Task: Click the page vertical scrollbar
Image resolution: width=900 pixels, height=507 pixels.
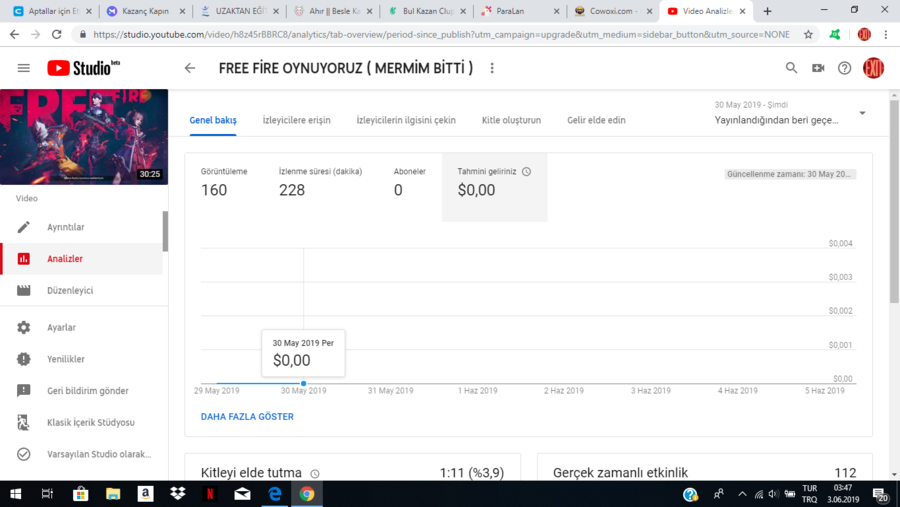Action: [894, 201]
